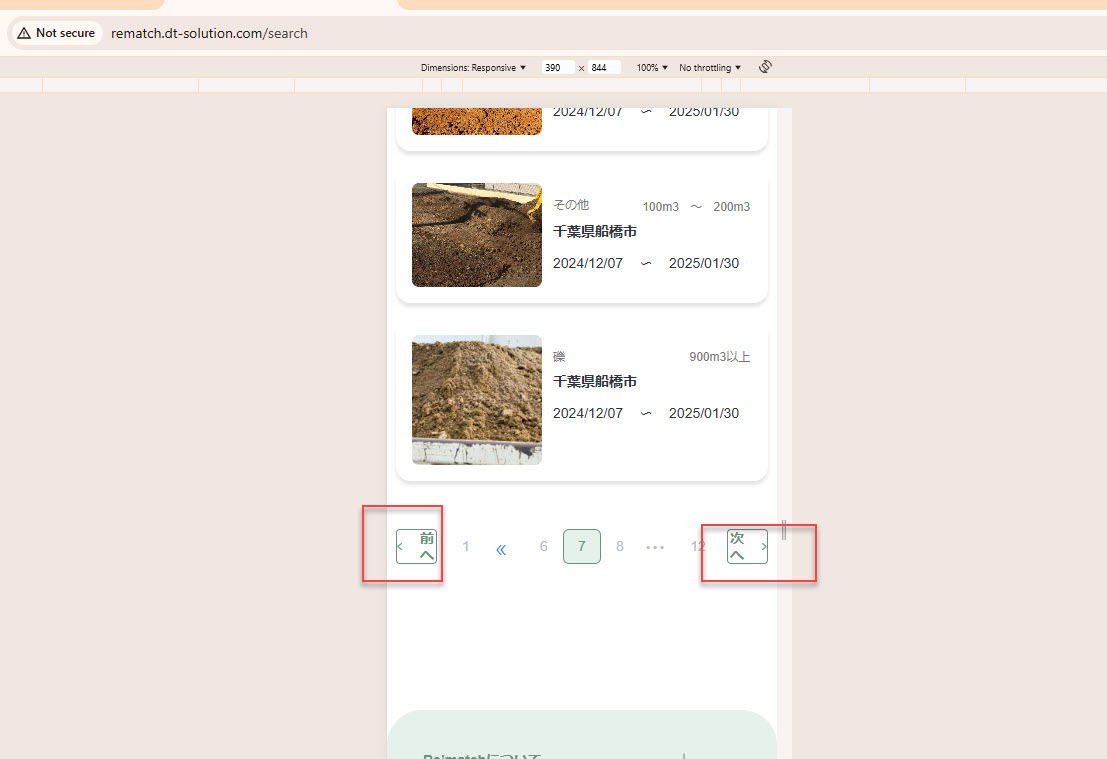This screenshot has width=1107, height=759.
Task: Select page 8 in pagination
Action: pos(620,546)
